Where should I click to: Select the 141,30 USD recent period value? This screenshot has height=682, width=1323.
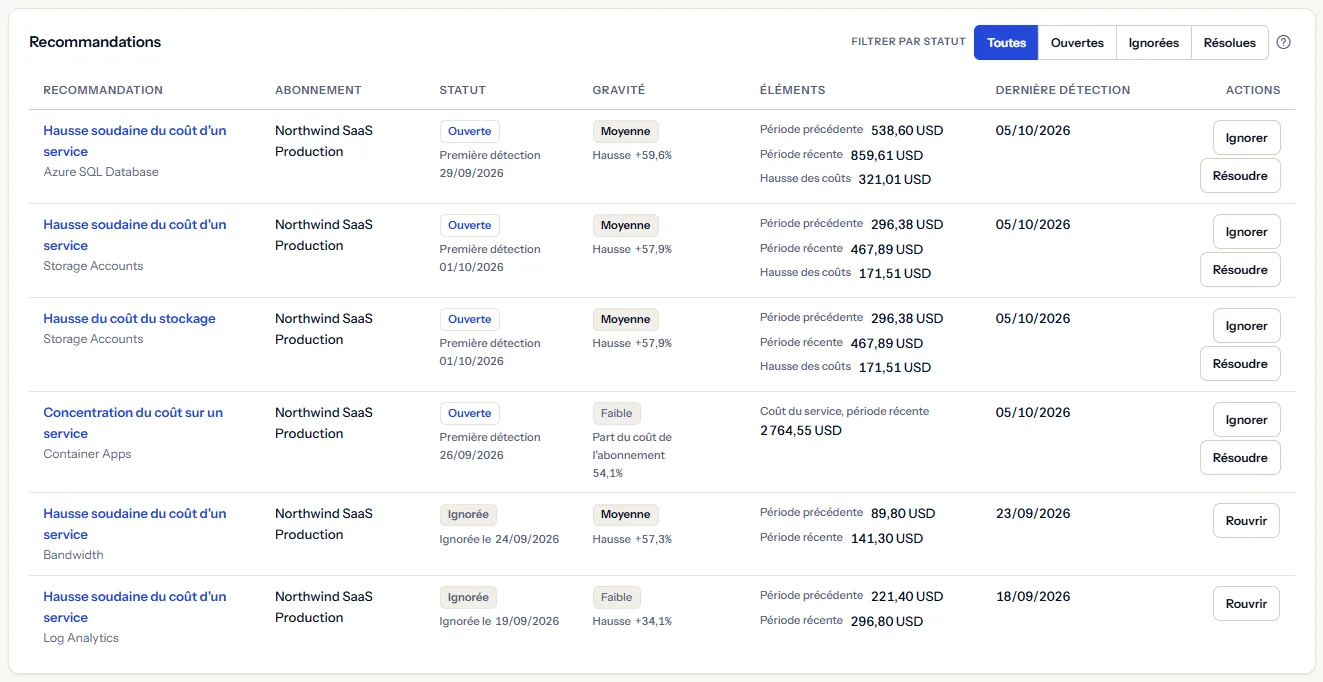(x=887, y=539)
